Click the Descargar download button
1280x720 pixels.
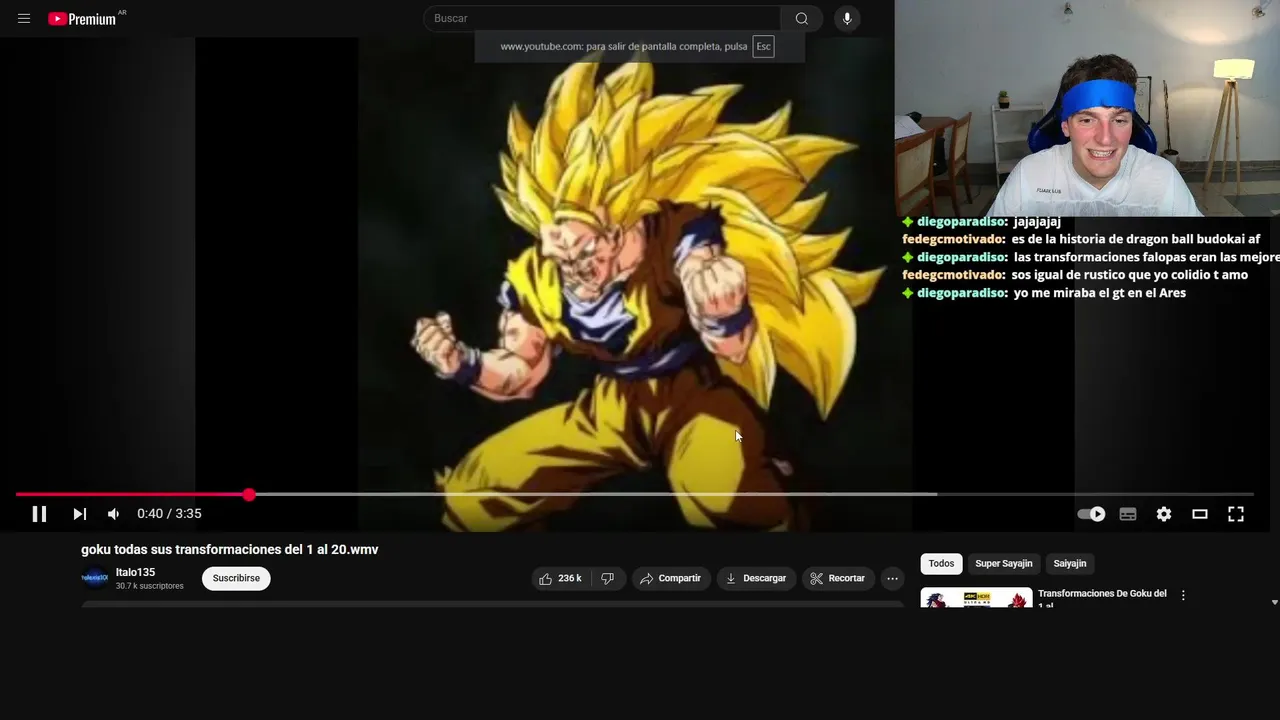click(756, 578)
